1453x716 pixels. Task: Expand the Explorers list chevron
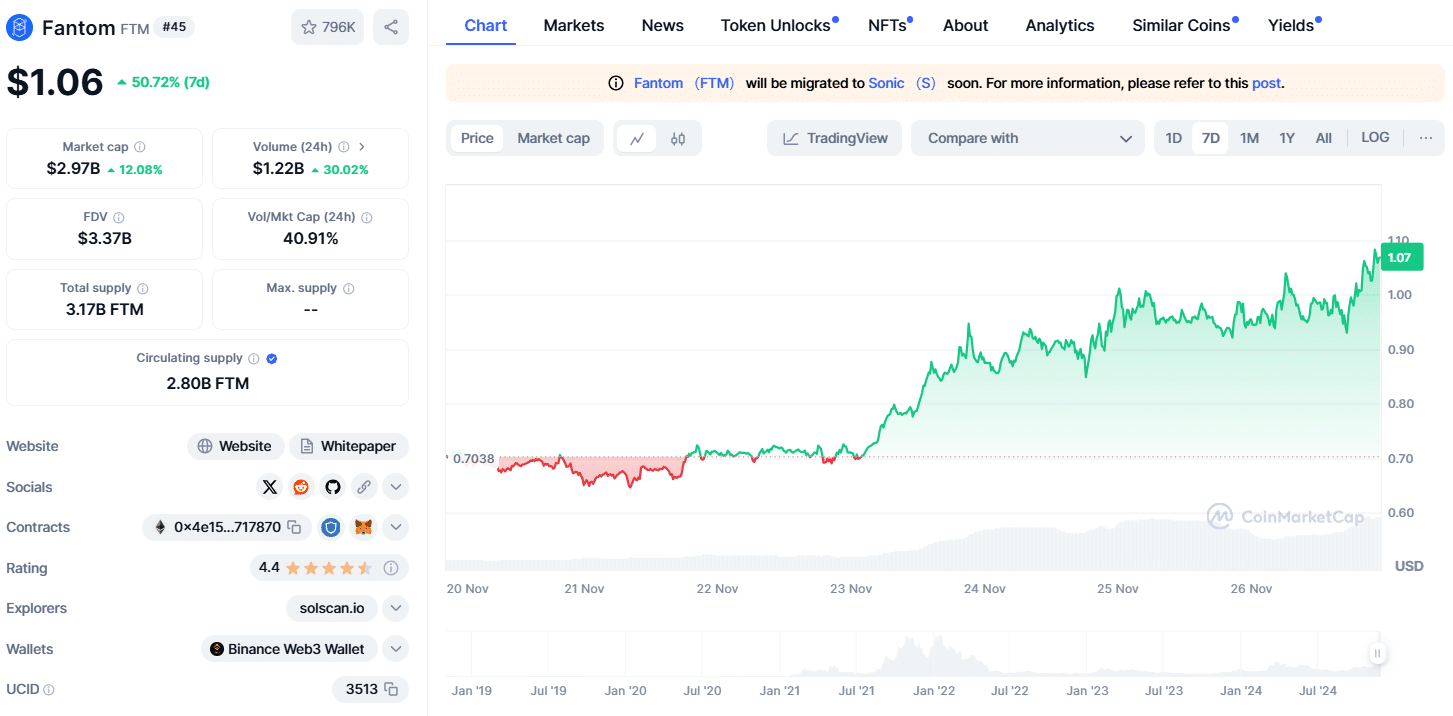pos(396,608)
